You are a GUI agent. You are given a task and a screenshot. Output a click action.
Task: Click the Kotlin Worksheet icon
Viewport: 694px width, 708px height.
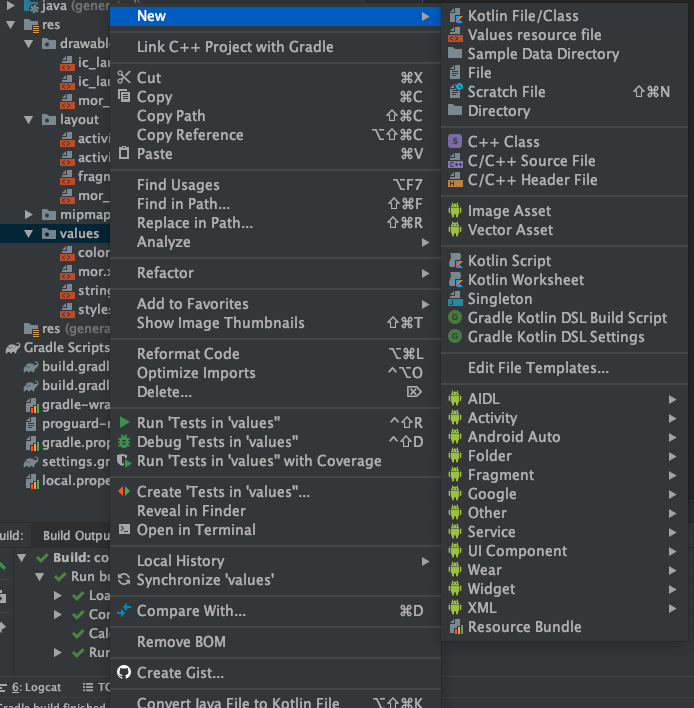tap(456, 279)
